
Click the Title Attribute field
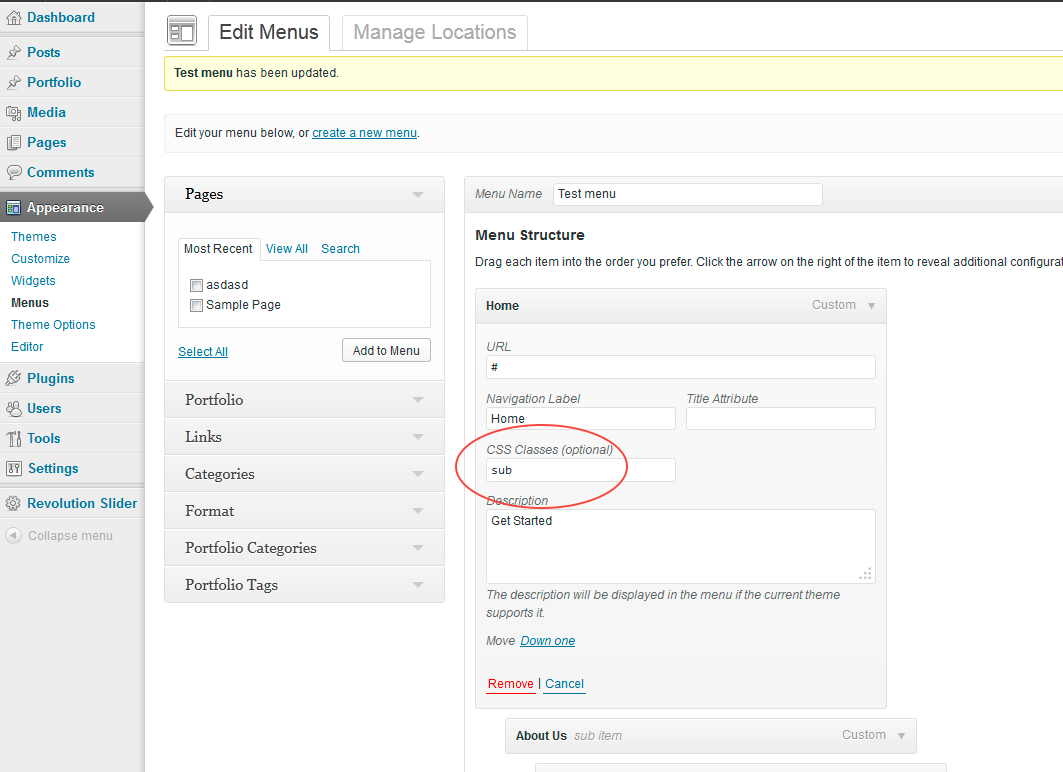coord(780,419)
